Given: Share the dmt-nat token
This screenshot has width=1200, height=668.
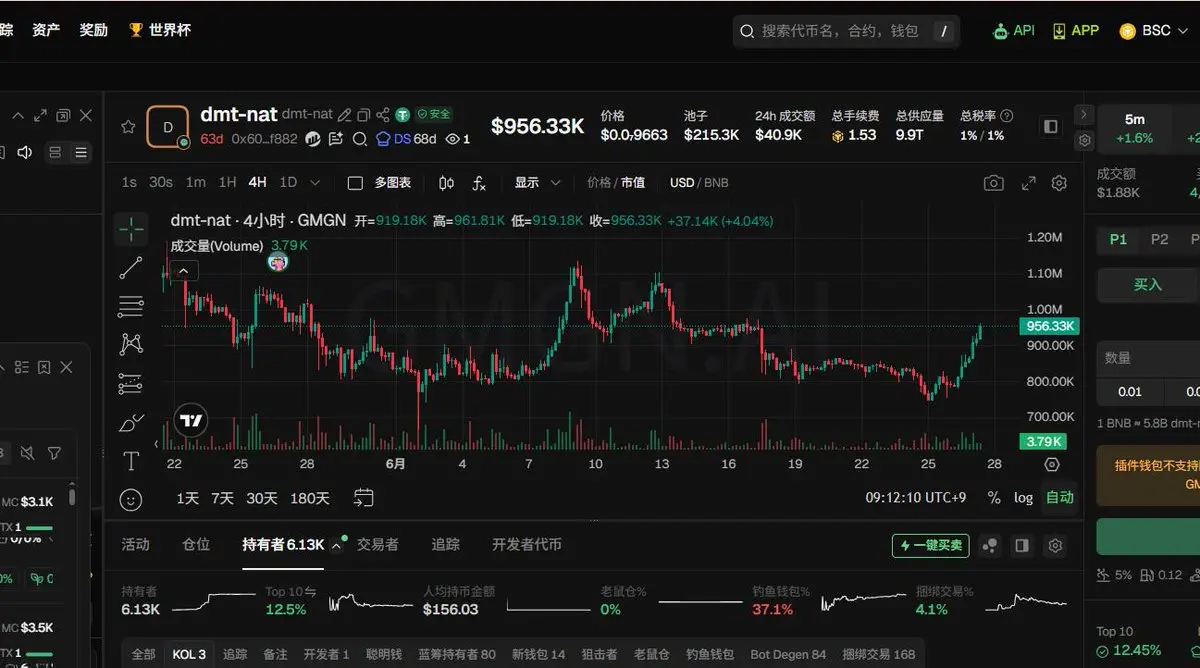Looking at the screenshot, I should (x=382, y=115).
